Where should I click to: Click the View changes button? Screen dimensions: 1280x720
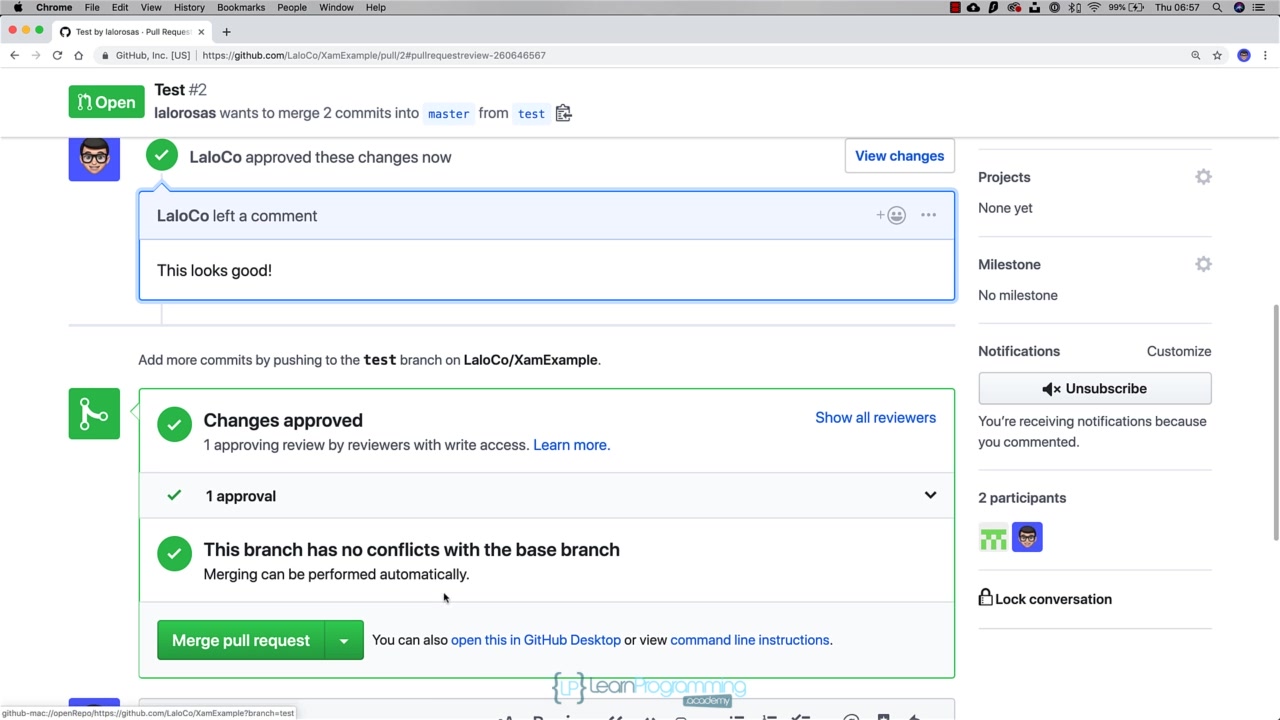(899, 156)
